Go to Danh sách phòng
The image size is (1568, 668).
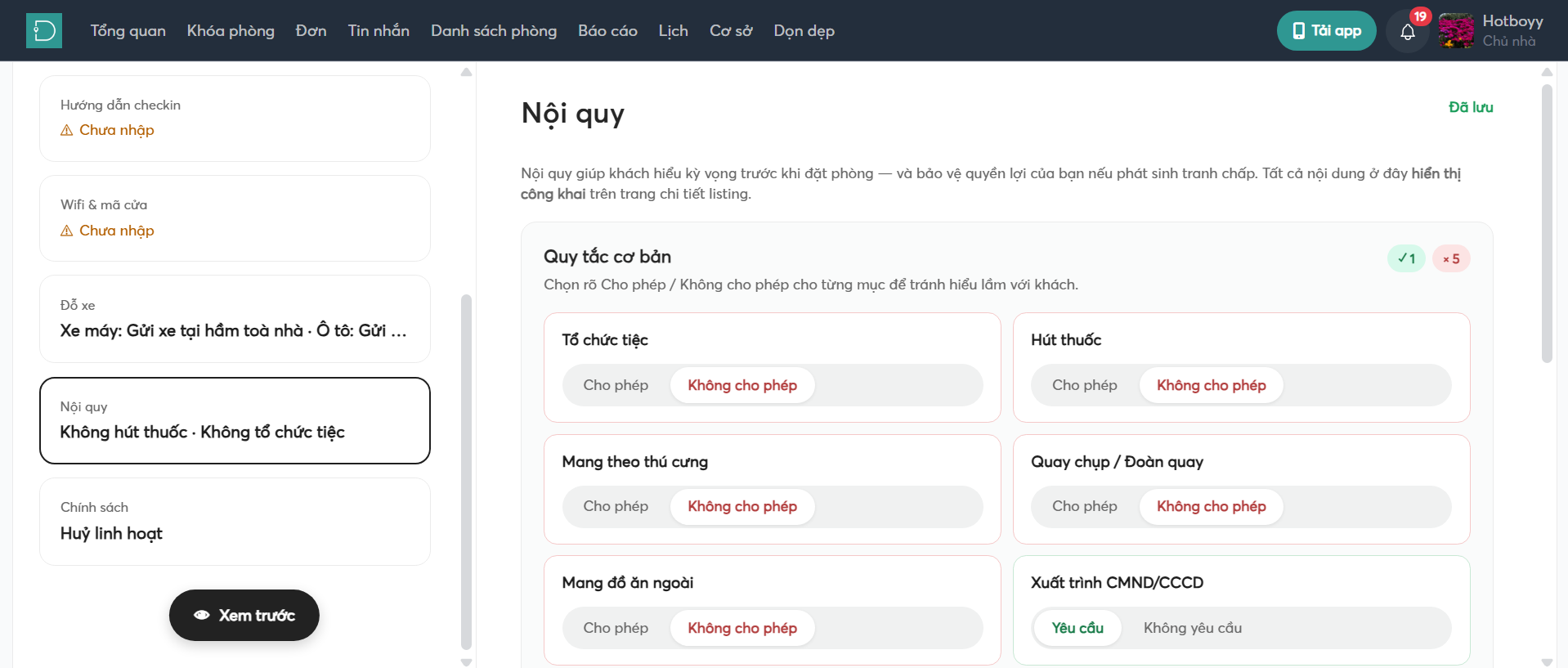[x=494, y=31]
